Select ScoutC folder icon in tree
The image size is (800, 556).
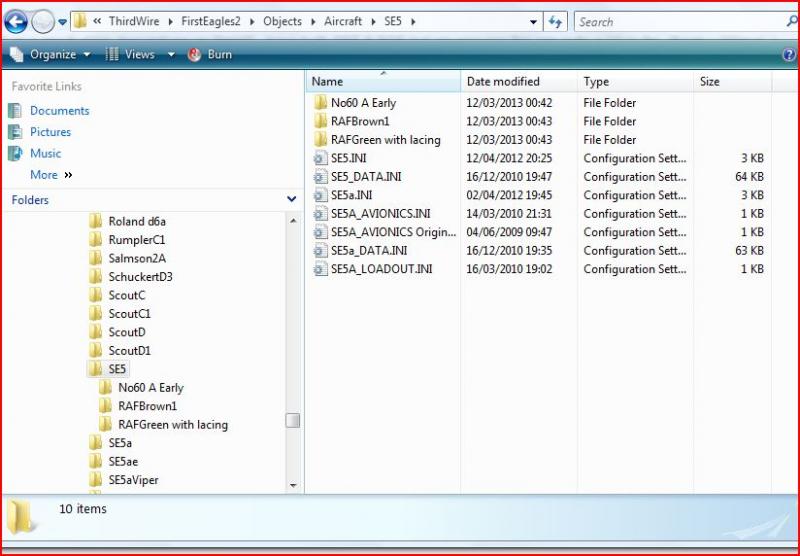(95, 295)
